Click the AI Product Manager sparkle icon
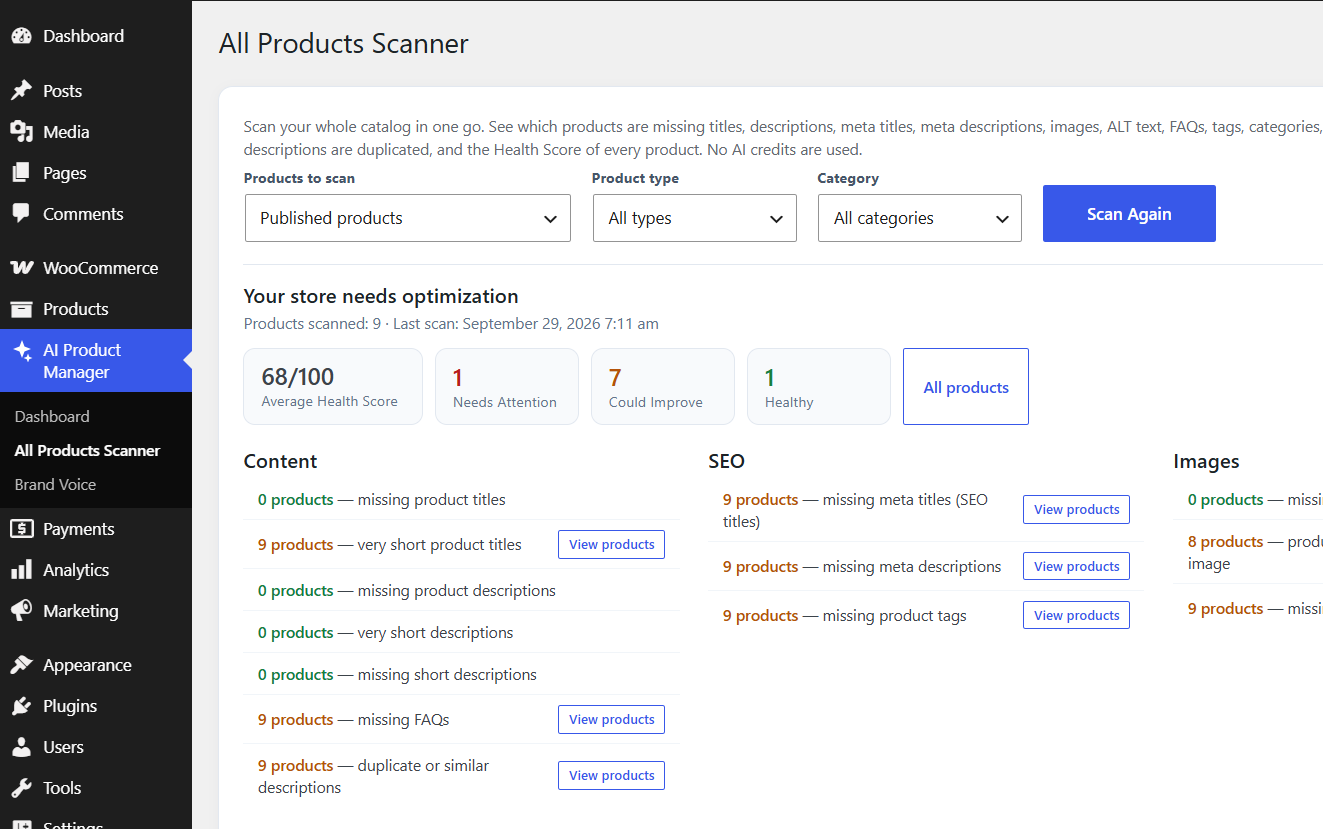 tap(21, 351)
